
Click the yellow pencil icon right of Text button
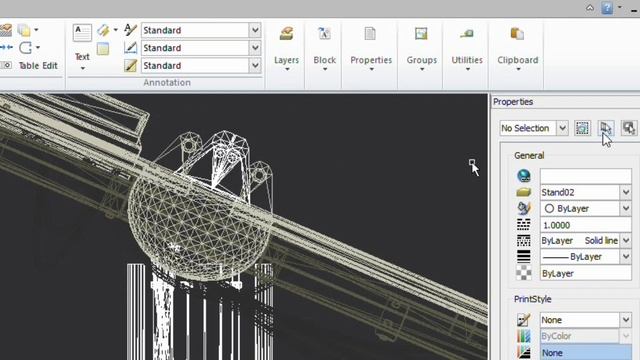(103, 30)
